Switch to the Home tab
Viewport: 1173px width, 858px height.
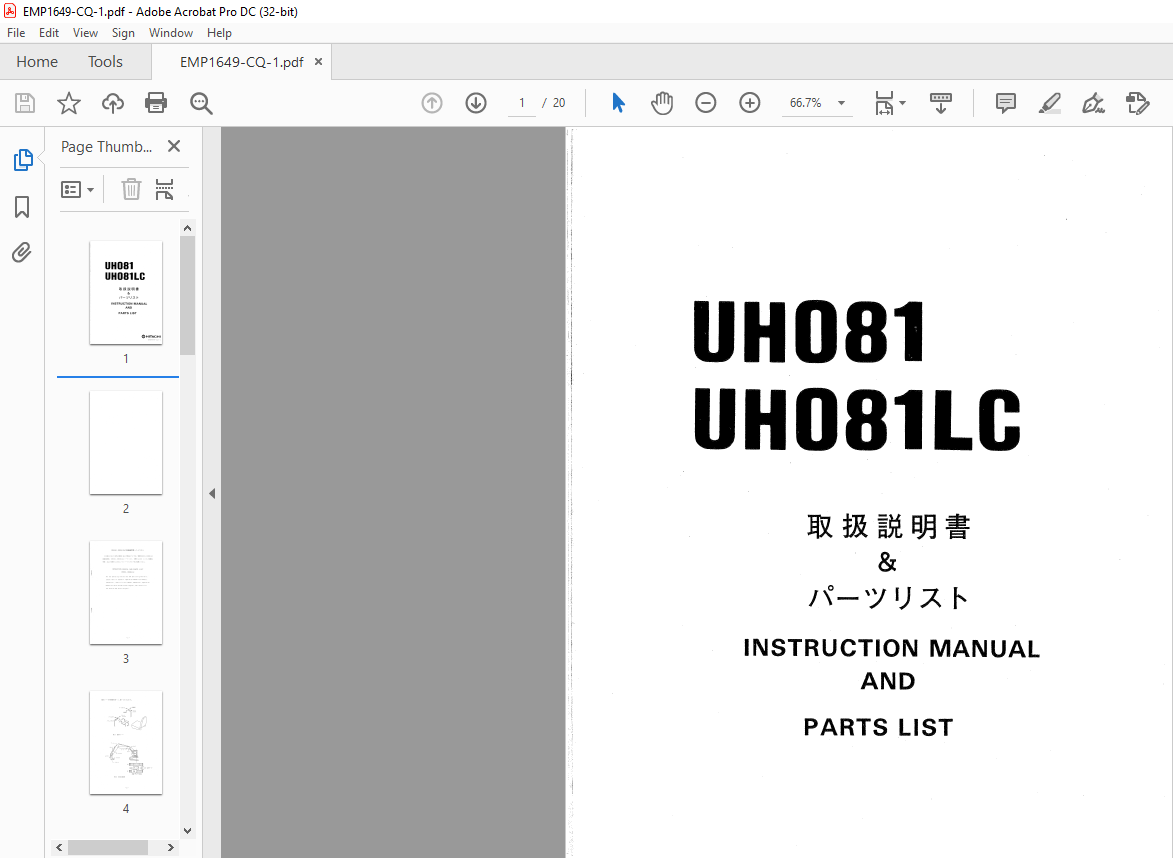click(x=37, y=62)
